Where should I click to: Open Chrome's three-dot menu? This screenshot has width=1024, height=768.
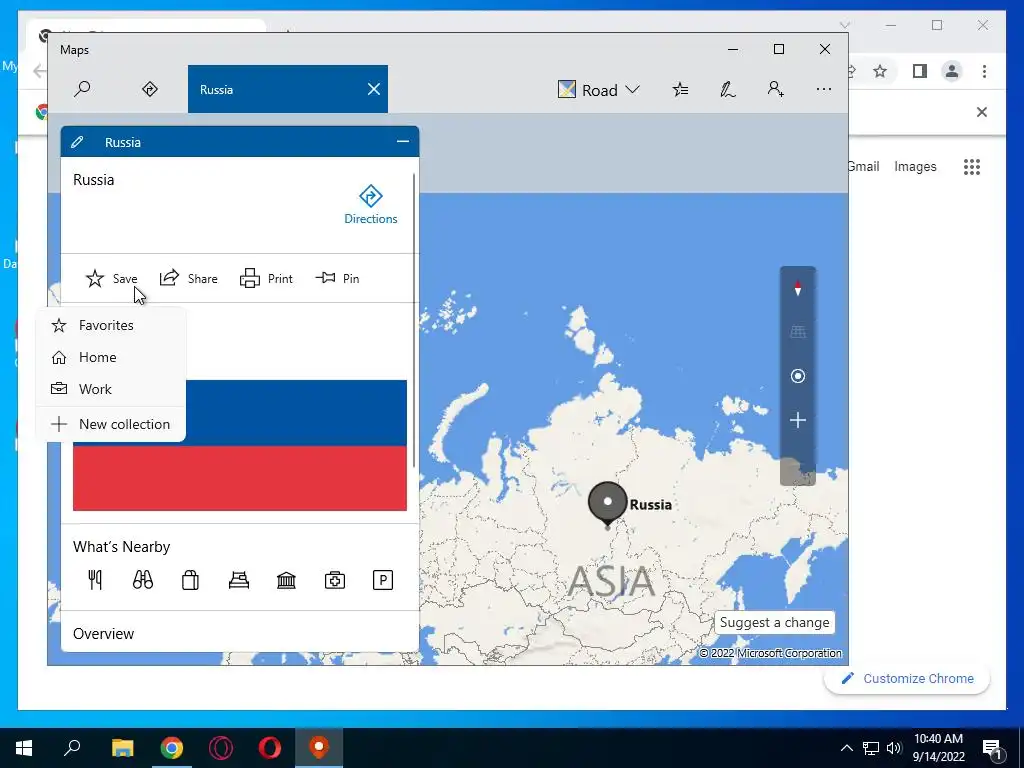pos(984,71)
